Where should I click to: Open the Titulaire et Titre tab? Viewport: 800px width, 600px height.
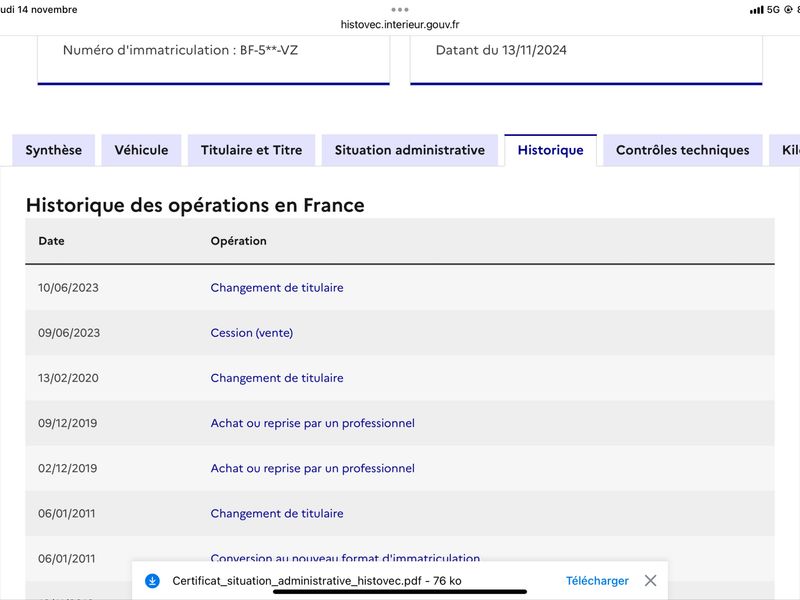[x=252, y=150]
